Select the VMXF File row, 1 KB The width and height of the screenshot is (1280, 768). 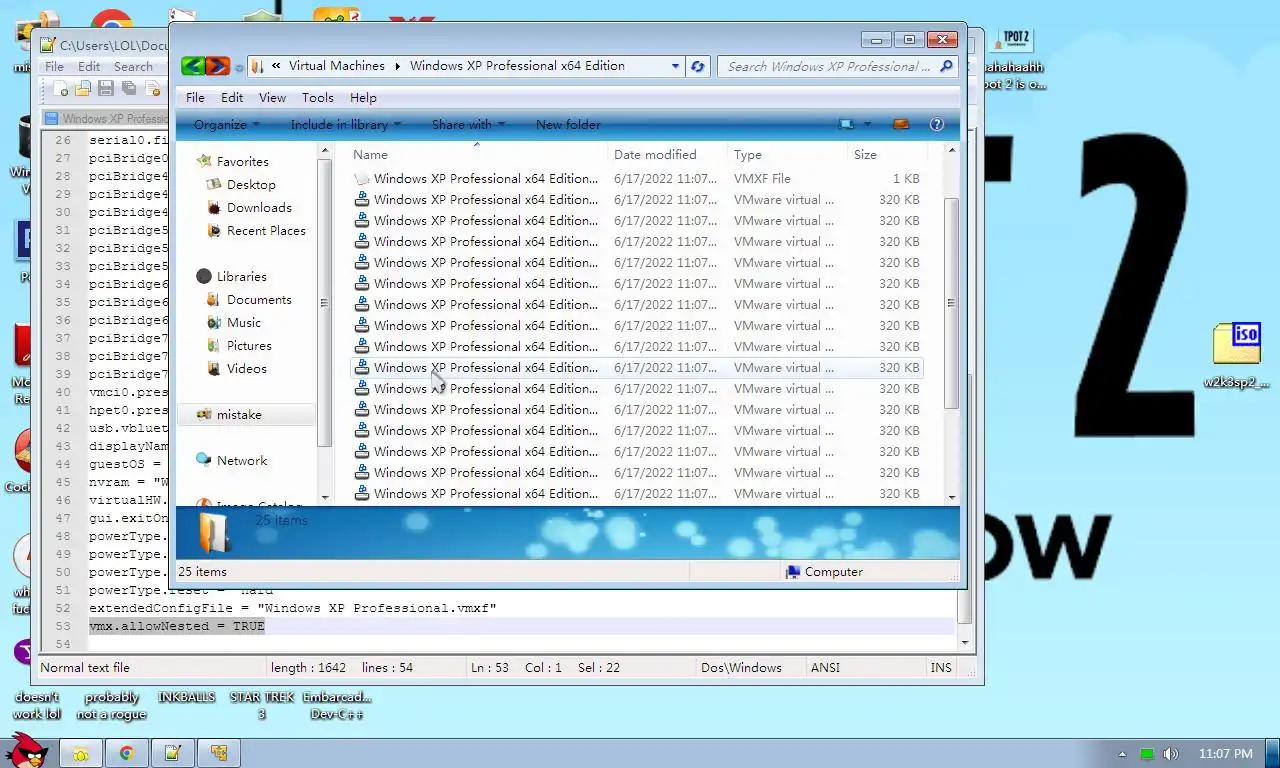tap(636, 179)
